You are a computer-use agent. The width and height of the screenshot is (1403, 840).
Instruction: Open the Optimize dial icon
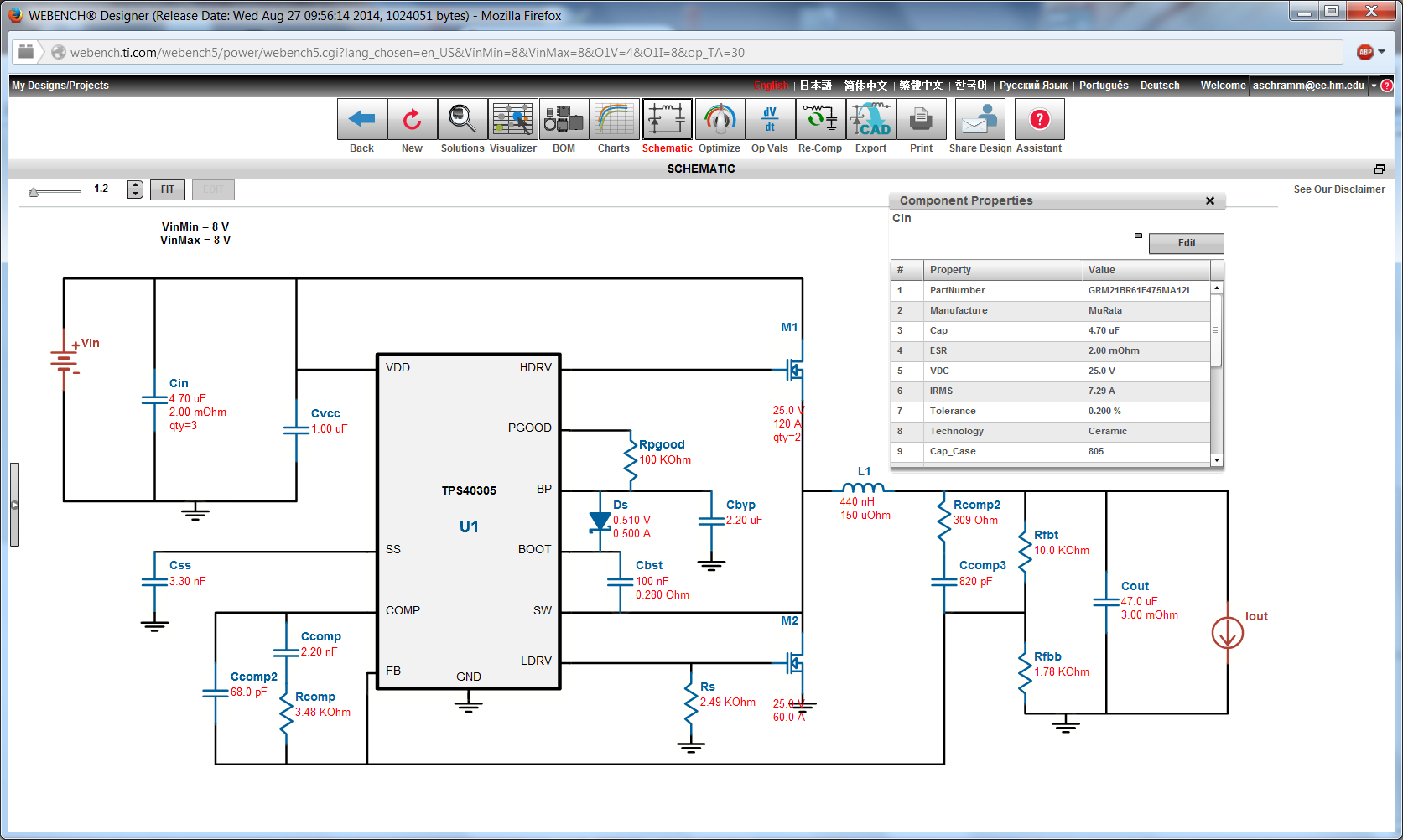720,119
